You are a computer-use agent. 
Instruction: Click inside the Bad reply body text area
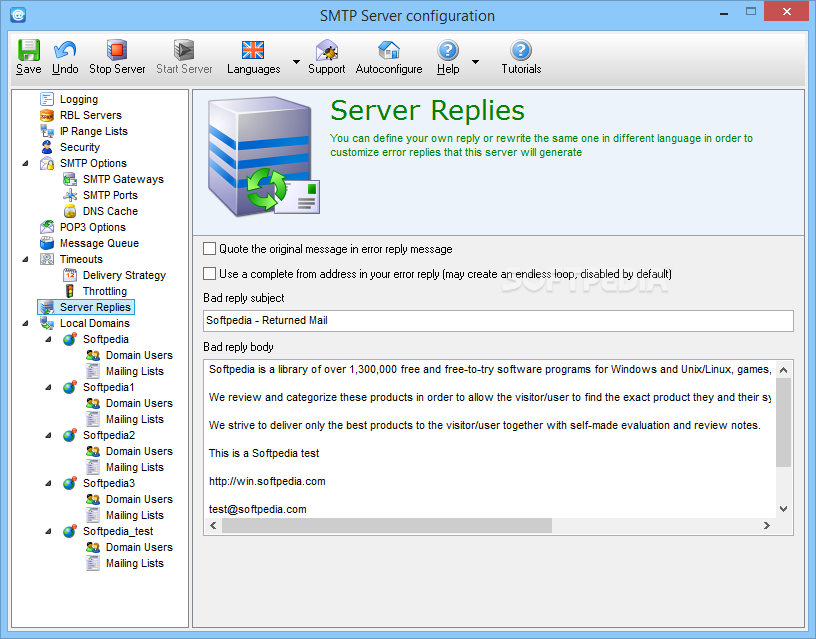click(x=489, y=439)
